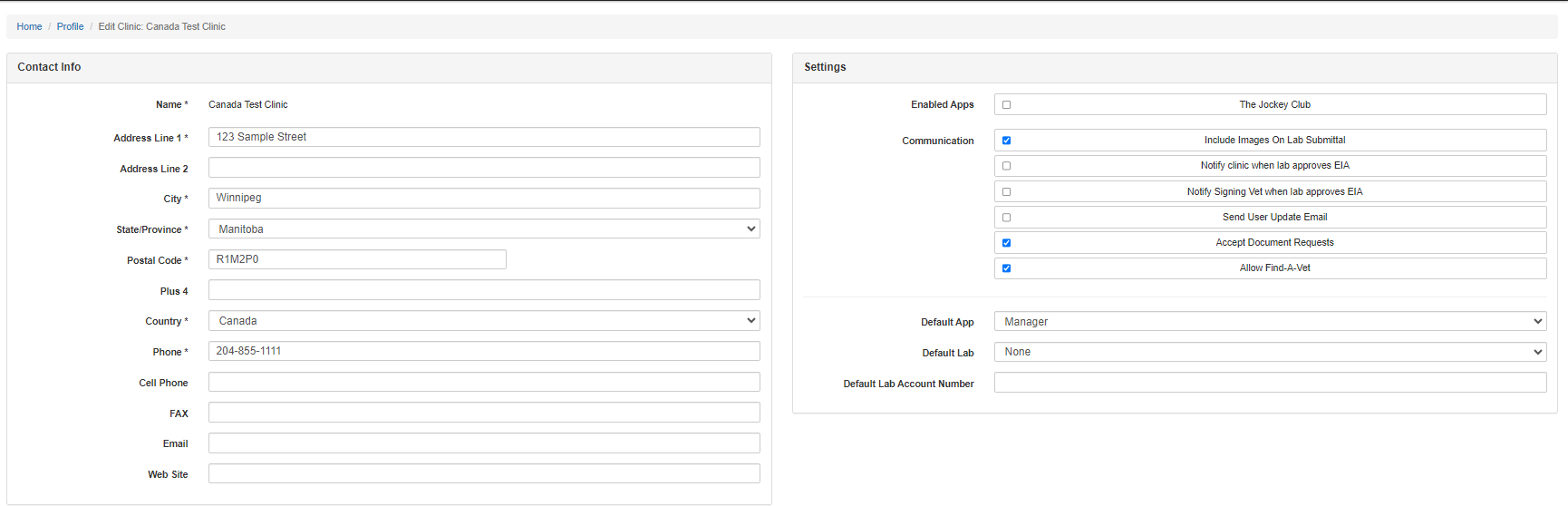This screenshot has width=1568, height=506.
Task: Go to Home breadcrumb link
Action: 29,26
